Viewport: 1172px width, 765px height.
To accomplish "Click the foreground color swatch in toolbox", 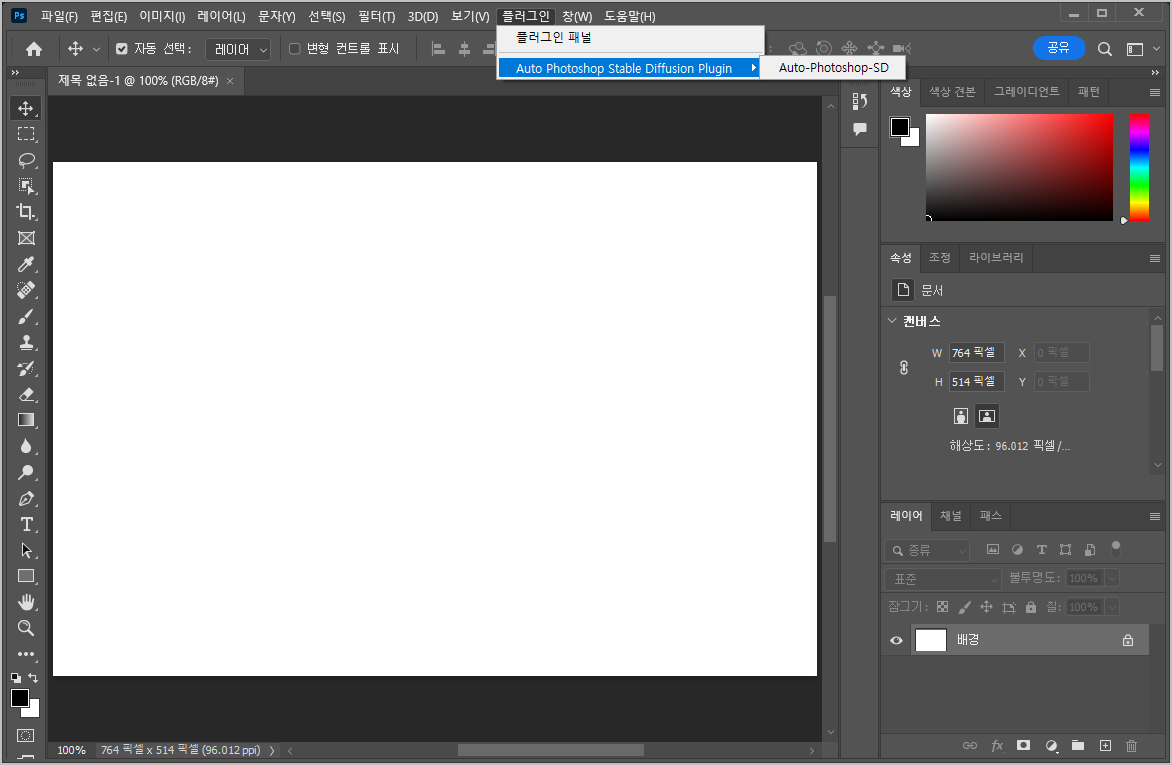I will tap(19, 698).
